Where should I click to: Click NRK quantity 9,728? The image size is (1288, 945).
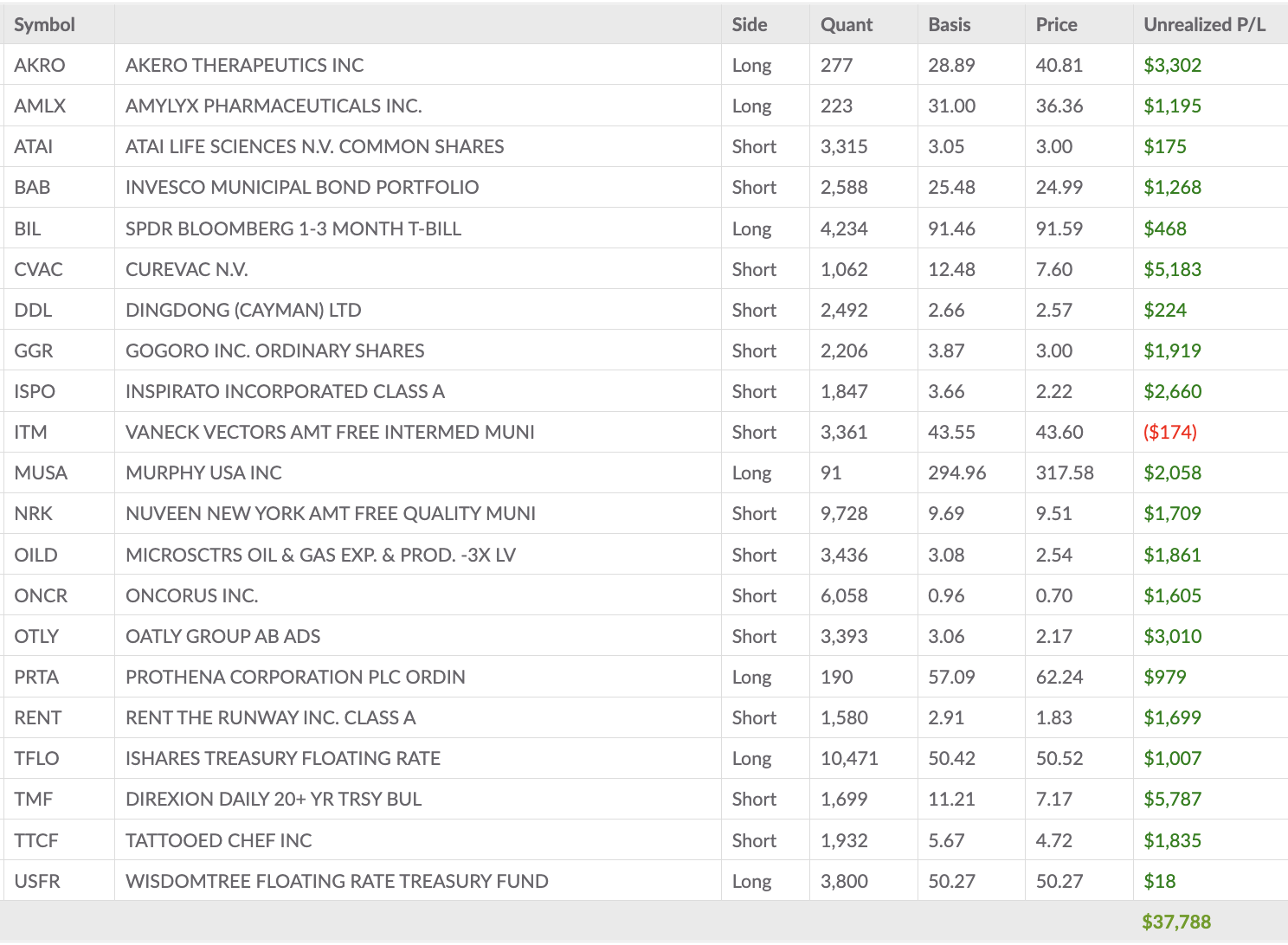(844, 513)
